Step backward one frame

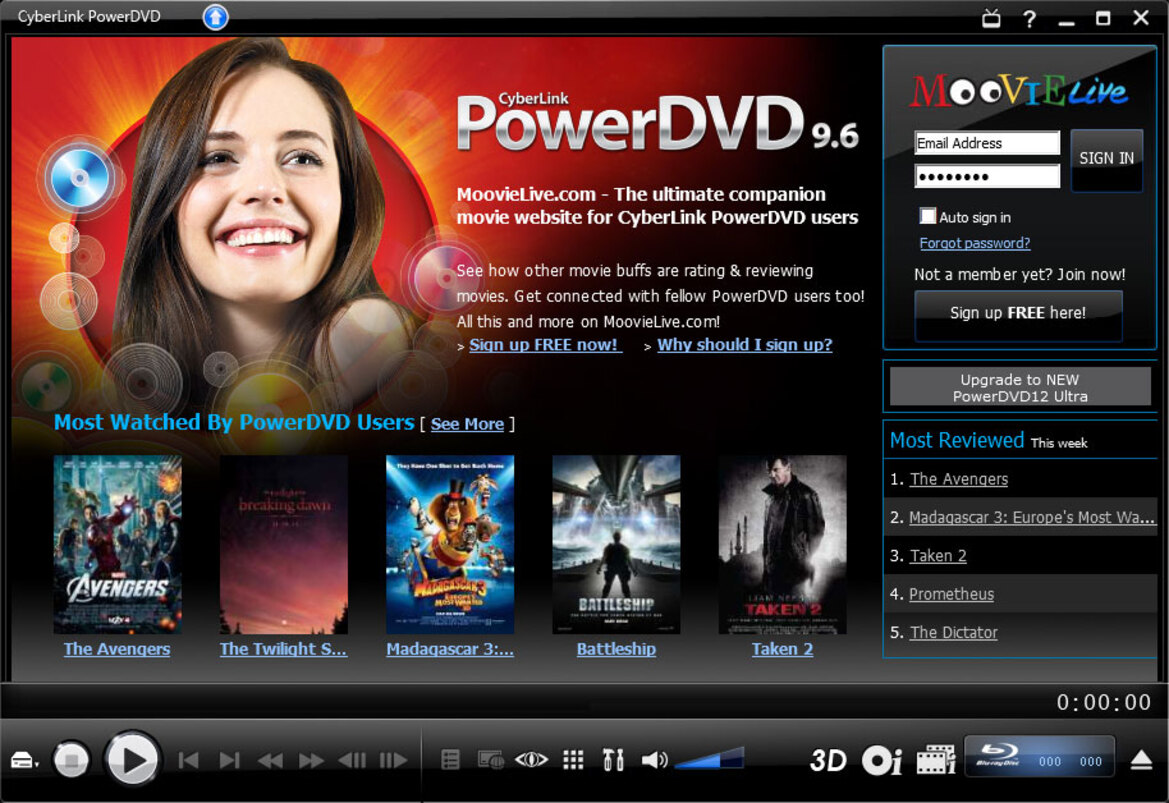[352, 761]
